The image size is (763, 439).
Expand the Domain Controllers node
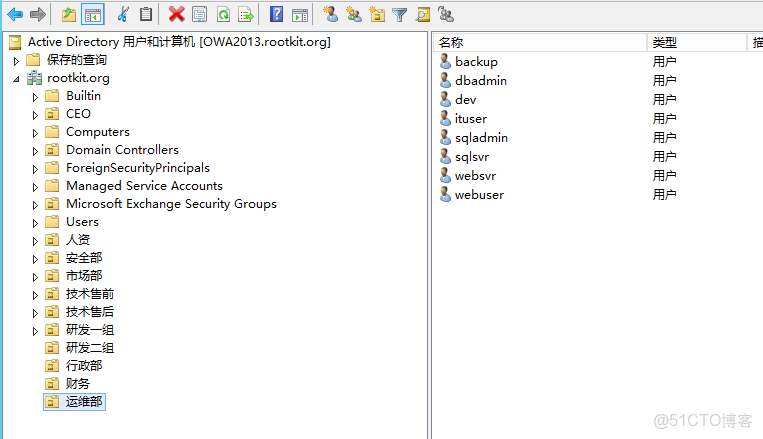click(x=35, y=151)
